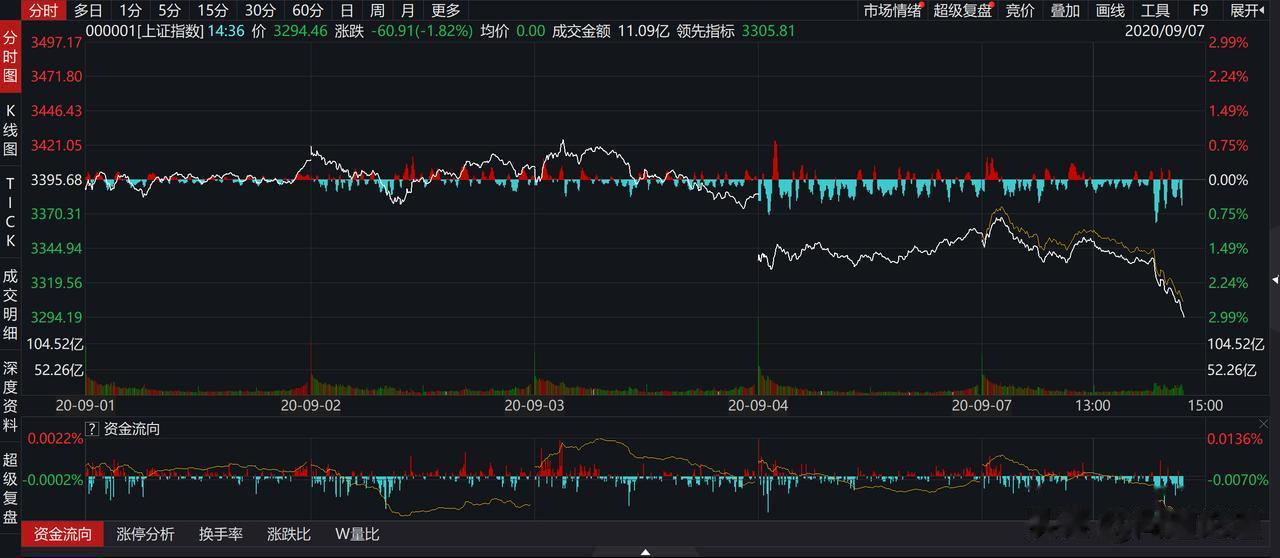
Task: Switch to the W量比 tab
Action: pos(357,534)
